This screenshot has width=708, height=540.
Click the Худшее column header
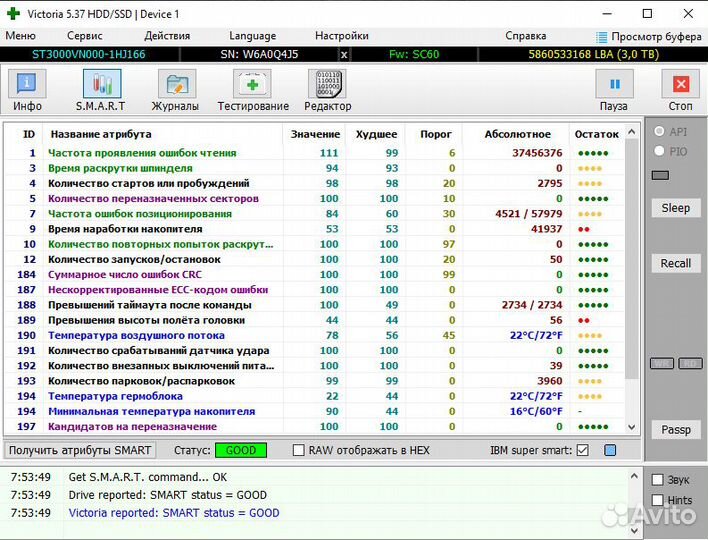376,134
